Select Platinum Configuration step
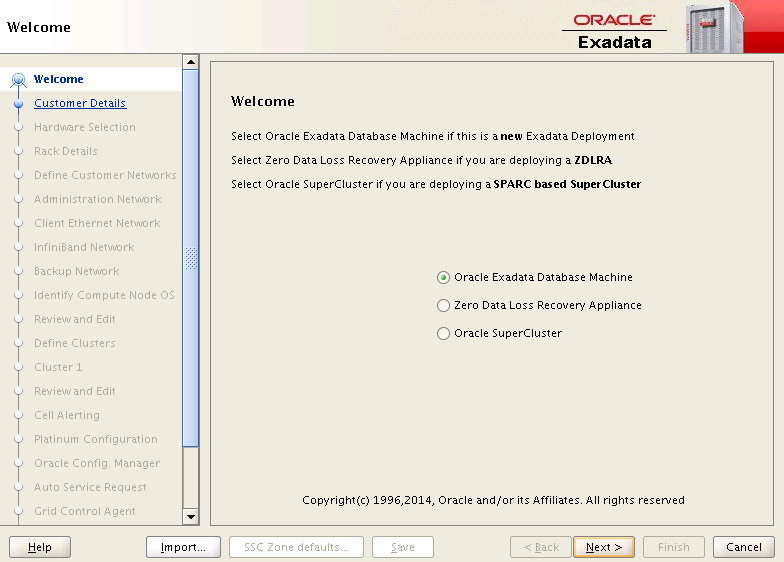The height and width of the screenshot is (562, 784). click(96, 439)
